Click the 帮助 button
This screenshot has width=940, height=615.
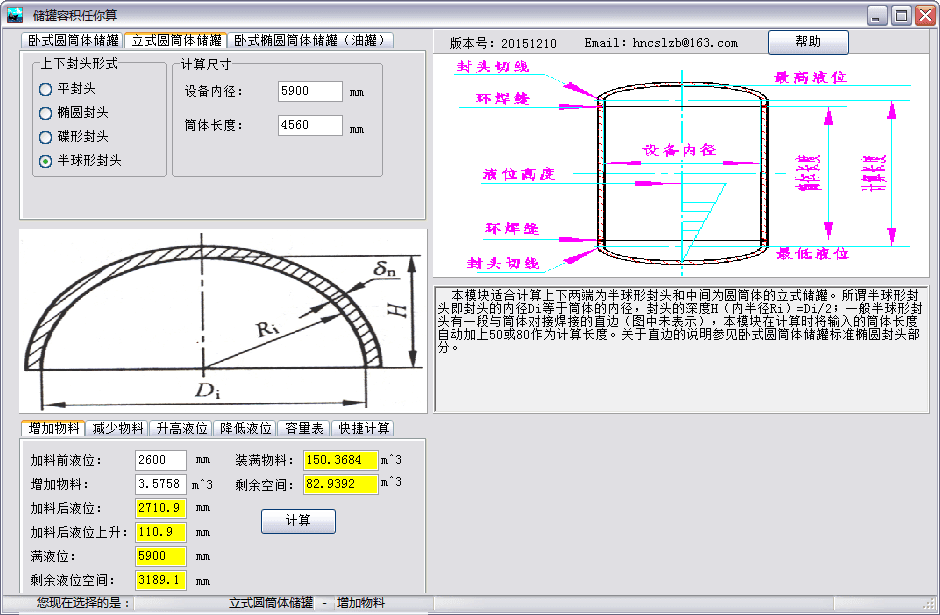pos(807,42)
